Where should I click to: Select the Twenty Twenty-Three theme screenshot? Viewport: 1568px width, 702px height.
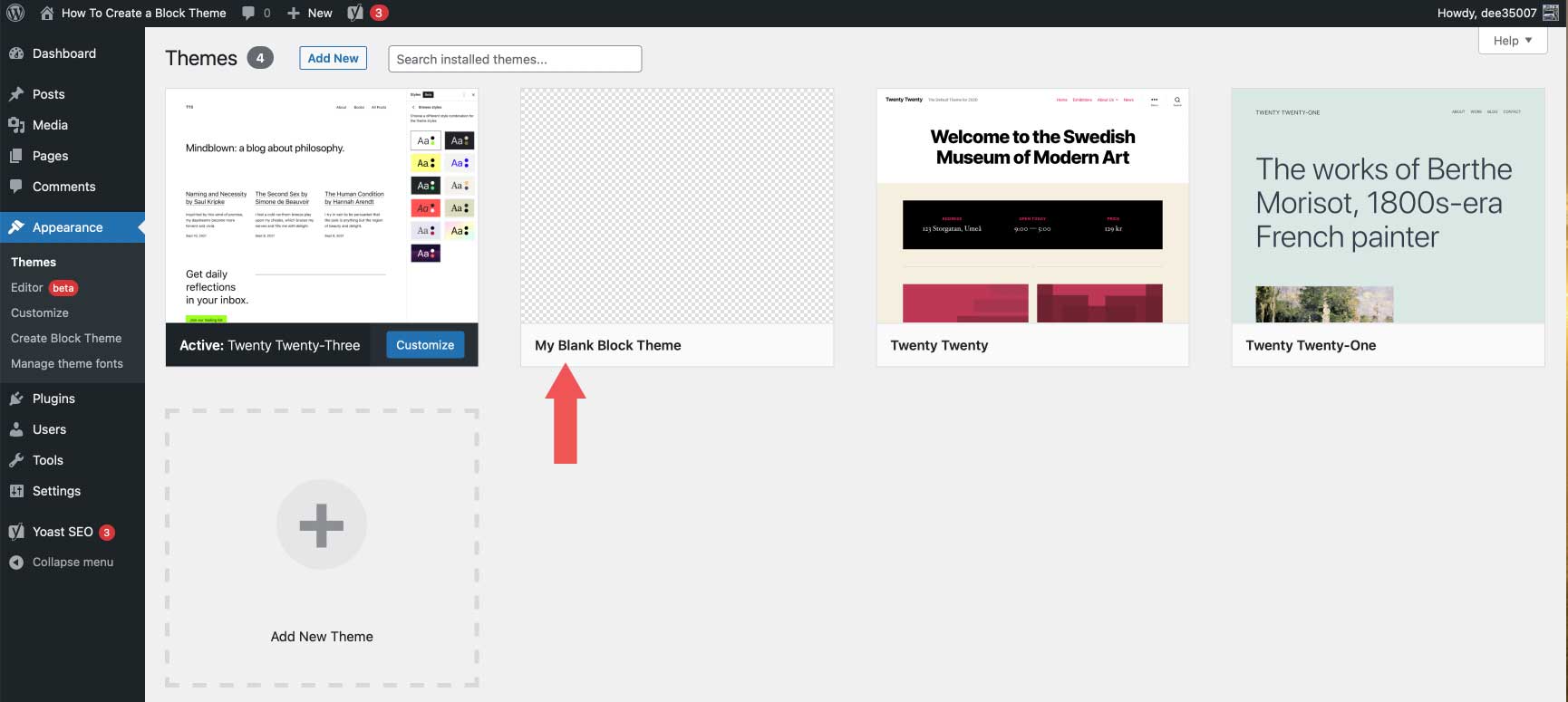pyautogui.click(x=322, y=206)
